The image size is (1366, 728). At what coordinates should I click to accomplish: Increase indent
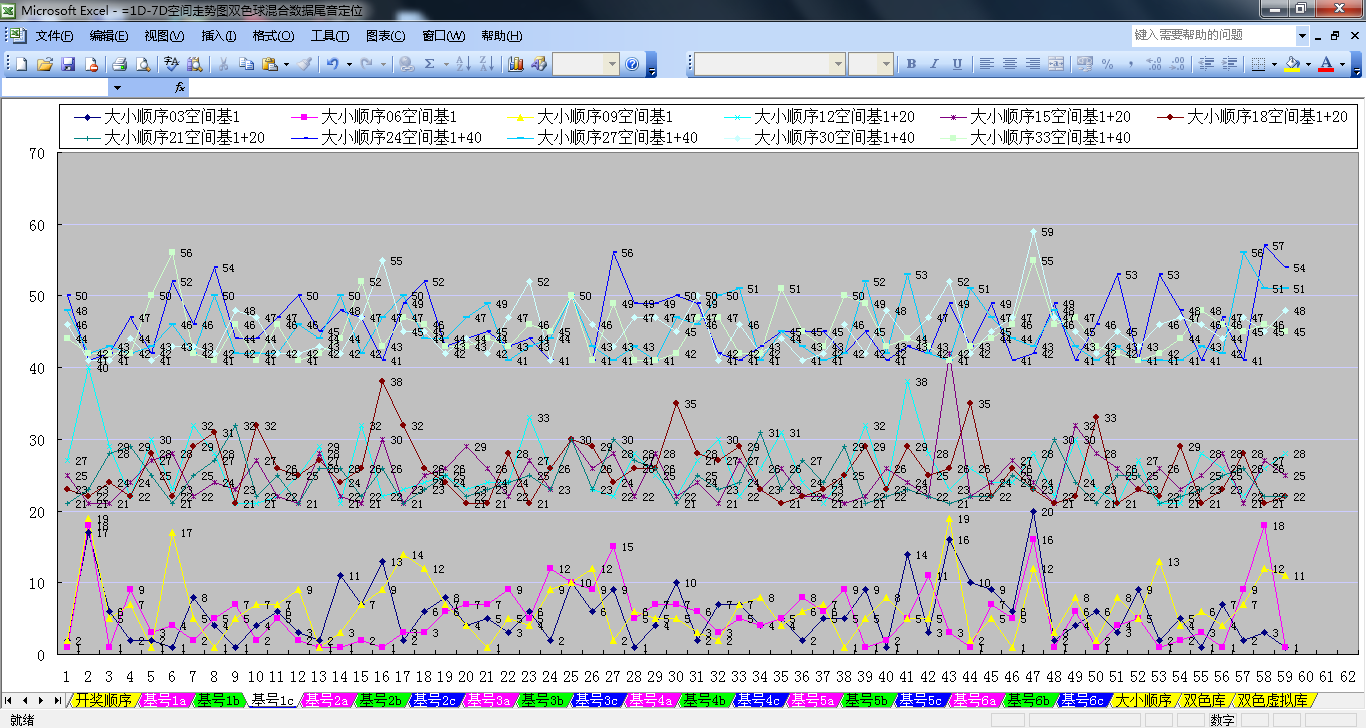click(x=1228, y=64)
